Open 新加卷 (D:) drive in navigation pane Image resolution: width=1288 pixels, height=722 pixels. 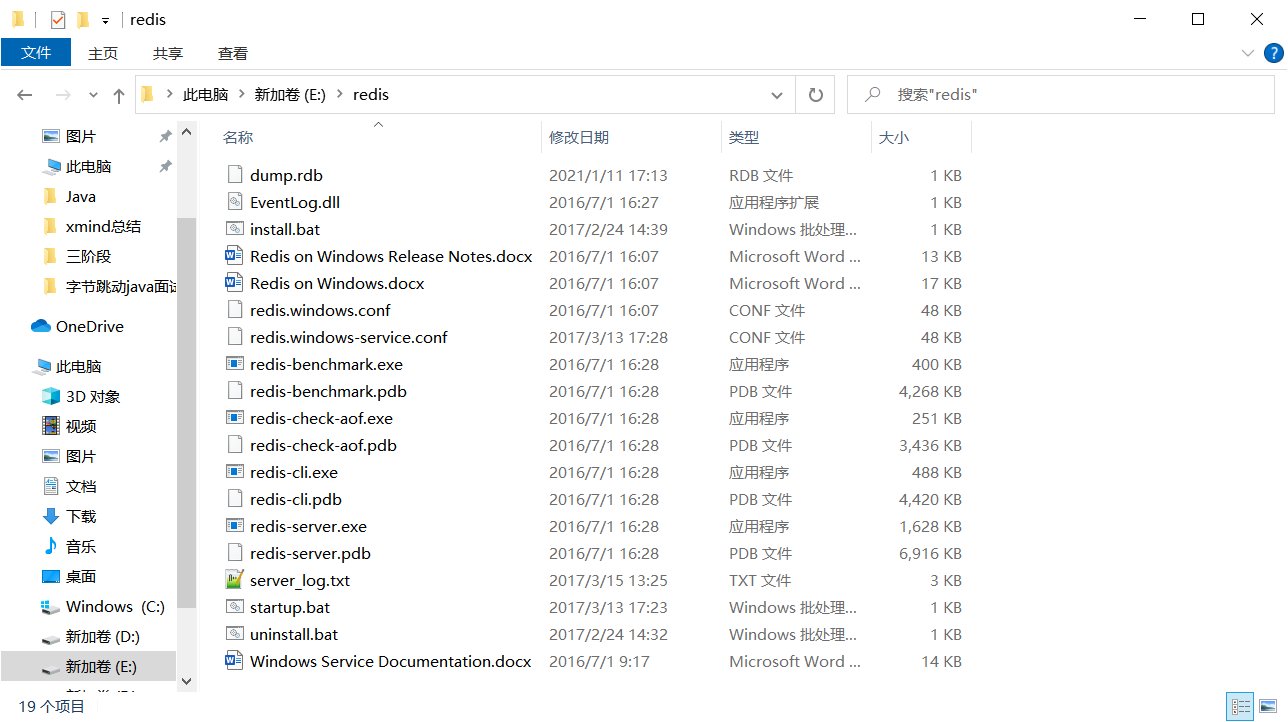102,636
